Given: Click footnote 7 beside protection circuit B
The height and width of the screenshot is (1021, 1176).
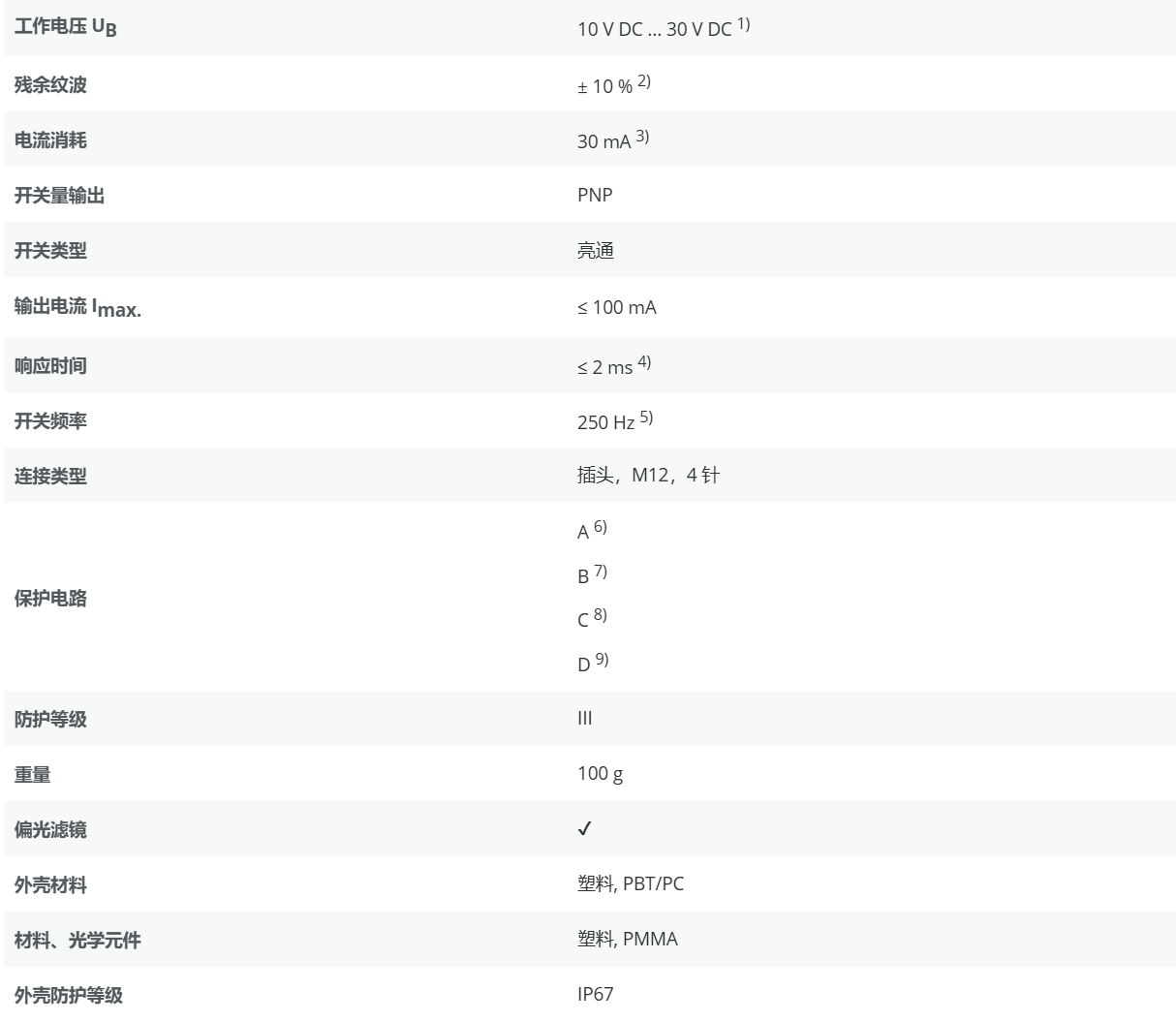Looking at the screenshot, I should pyautogui.click(x=601, y=572).
